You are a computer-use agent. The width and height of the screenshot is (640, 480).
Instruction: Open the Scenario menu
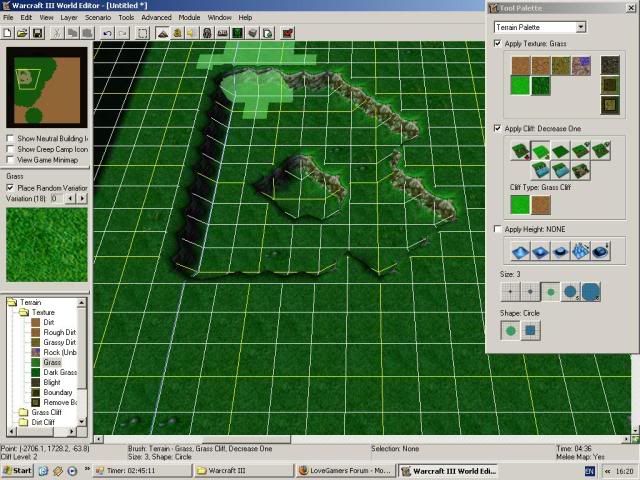98,18
